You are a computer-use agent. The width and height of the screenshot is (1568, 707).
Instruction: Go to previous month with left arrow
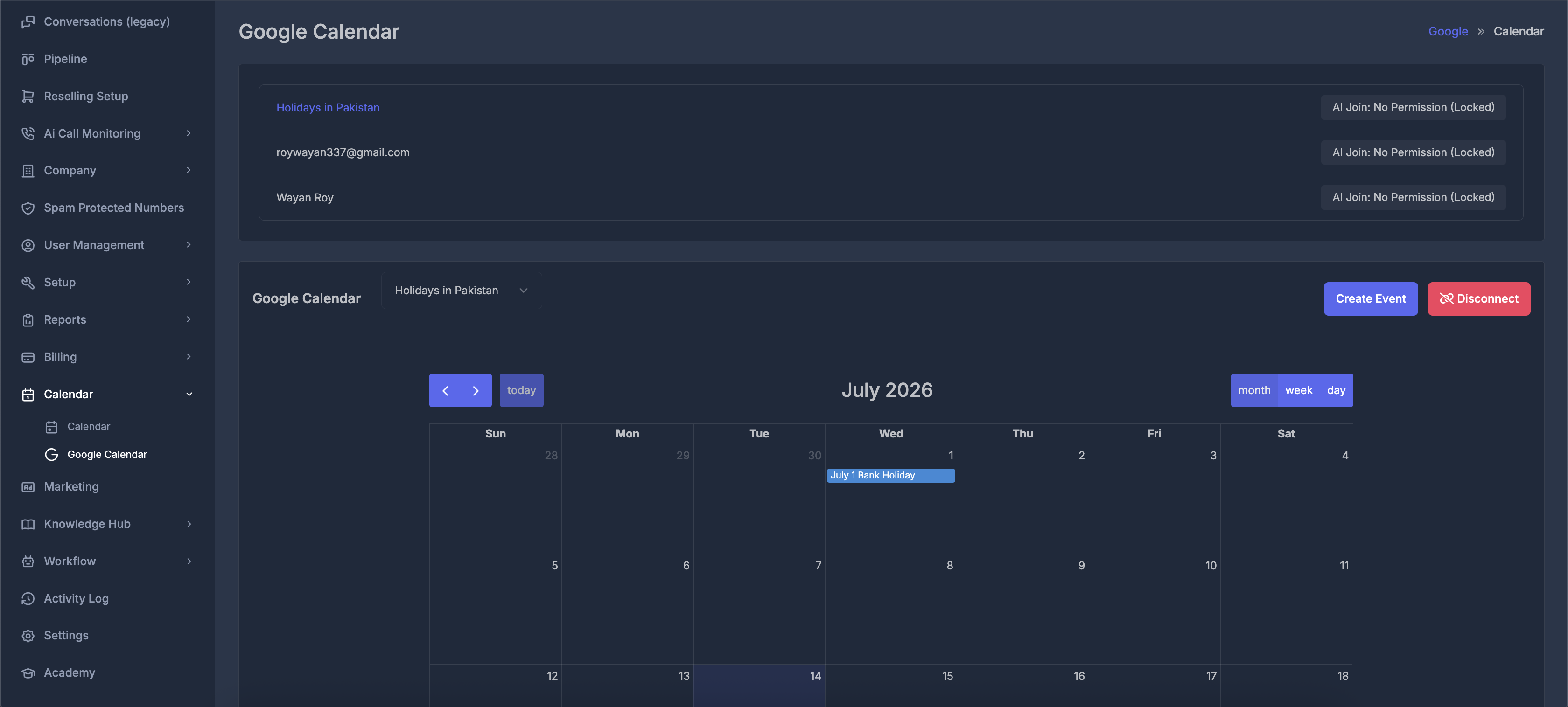tap(445, 391)
